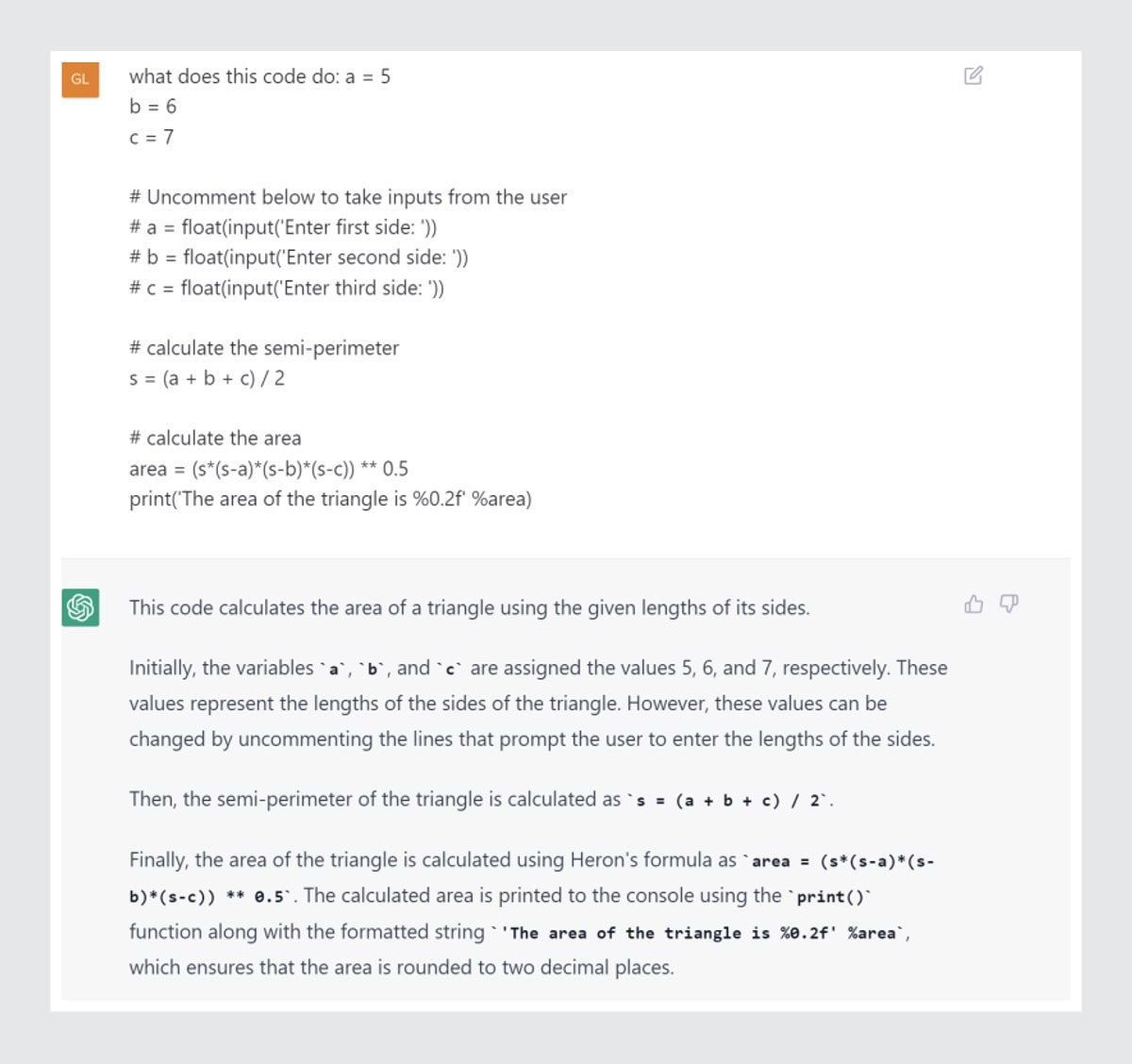Image resolution: width=1132 pixels, height=1064 pixels.
Task: Click the ChatGPT assistant avatar
Action: pyautogui.click(x=80, y=607)
